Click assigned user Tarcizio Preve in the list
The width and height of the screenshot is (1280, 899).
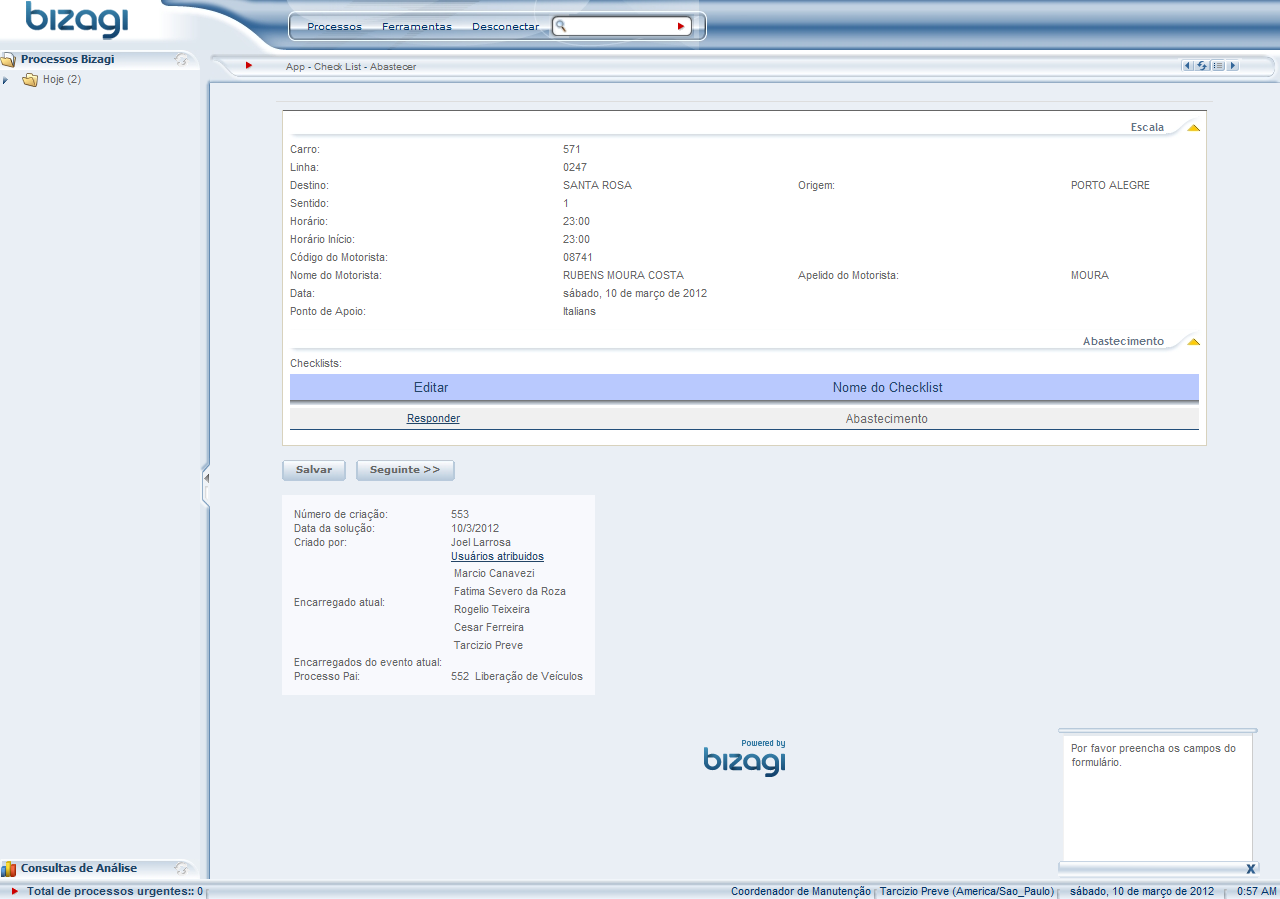(488, 645)
